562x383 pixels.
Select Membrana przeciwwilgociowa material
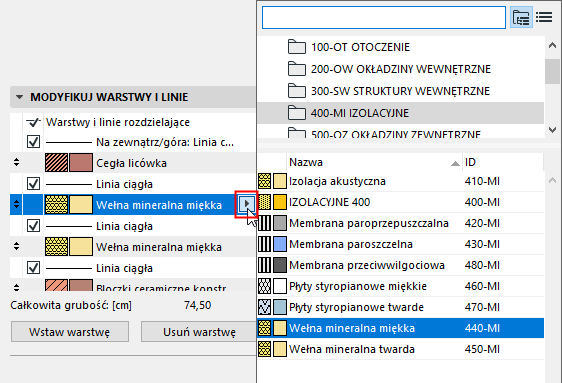(x=401, y=265)
